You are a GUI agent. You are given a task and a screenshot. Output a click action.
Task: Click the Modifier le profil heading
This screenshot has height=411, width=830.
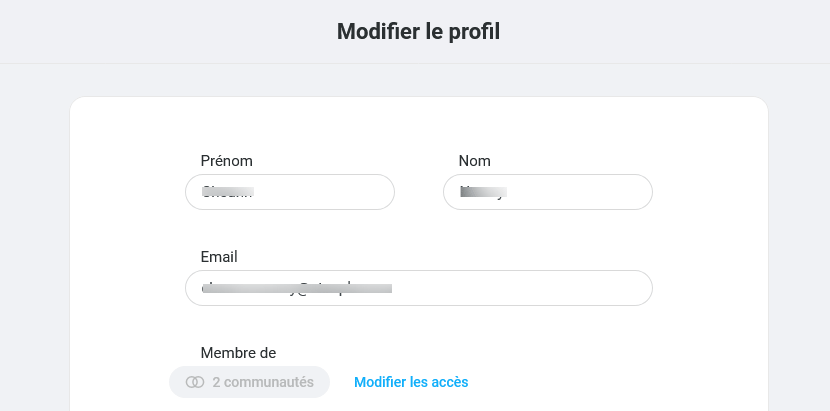(418, 31)
